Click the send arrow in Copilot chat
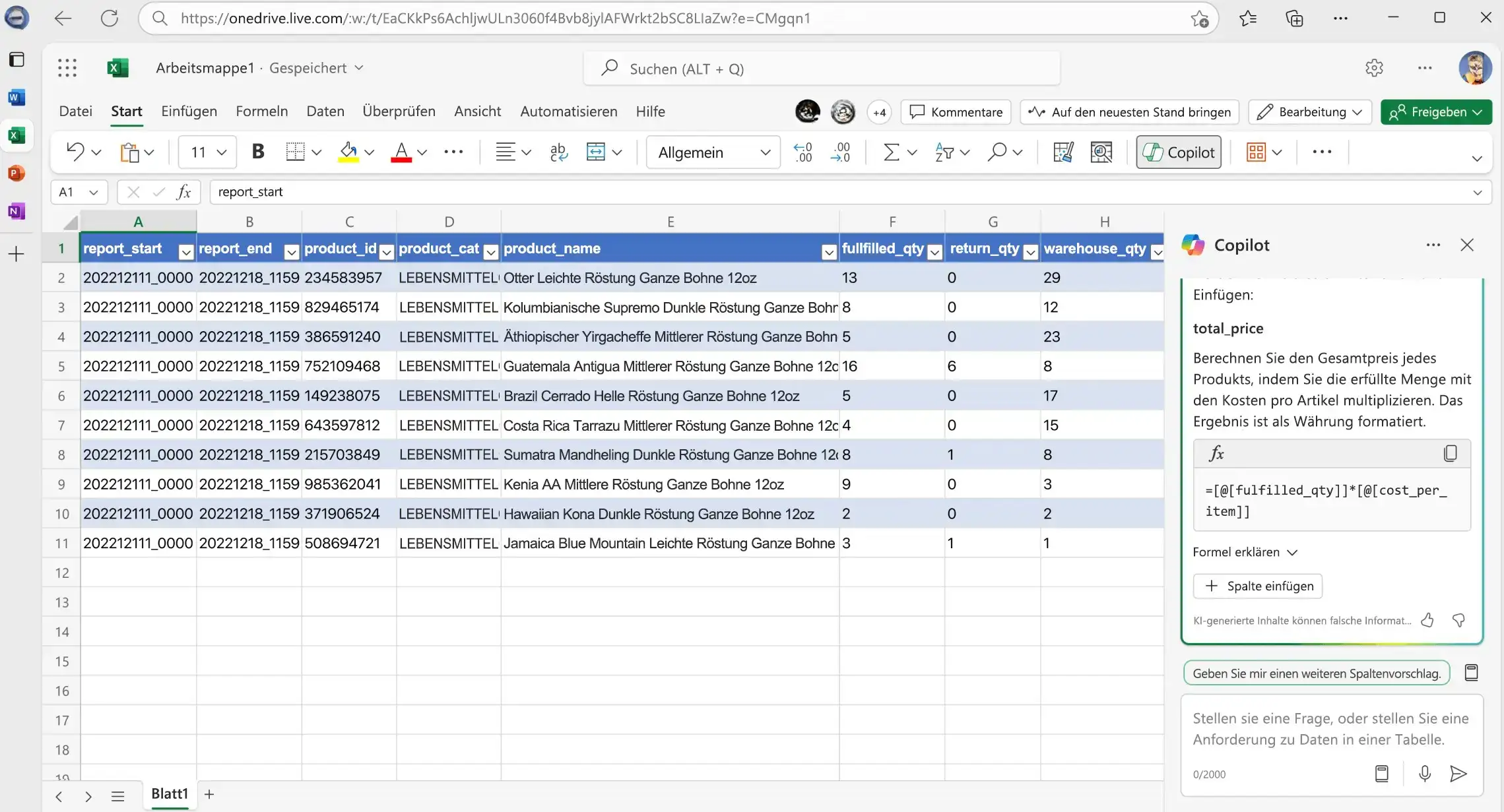Image resolution: width=1504 pixels, height=812 pixels. [1458, 774]
